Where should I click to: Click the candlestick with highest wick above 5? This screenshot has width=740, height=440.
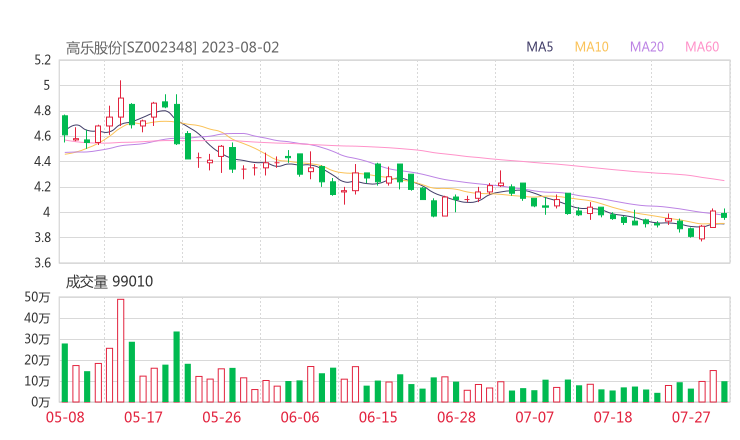(121, 101)
